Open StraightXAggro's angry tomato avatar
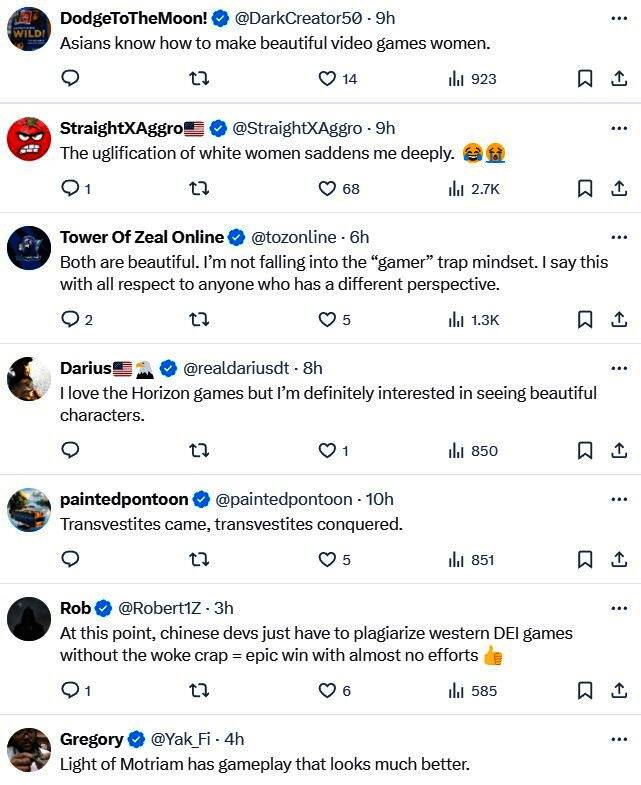The width and height of the screenshot is (641, 785). 29,138
